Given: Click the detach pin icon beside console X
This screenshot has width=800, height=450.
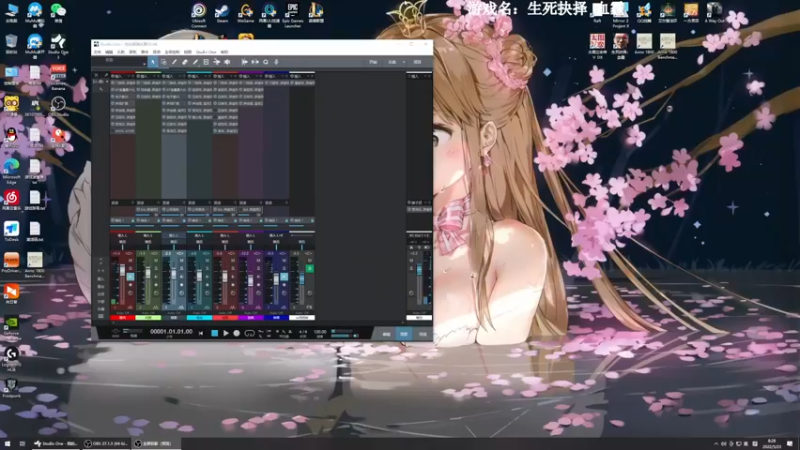Looking at the screenshot, I should [106, 75].
